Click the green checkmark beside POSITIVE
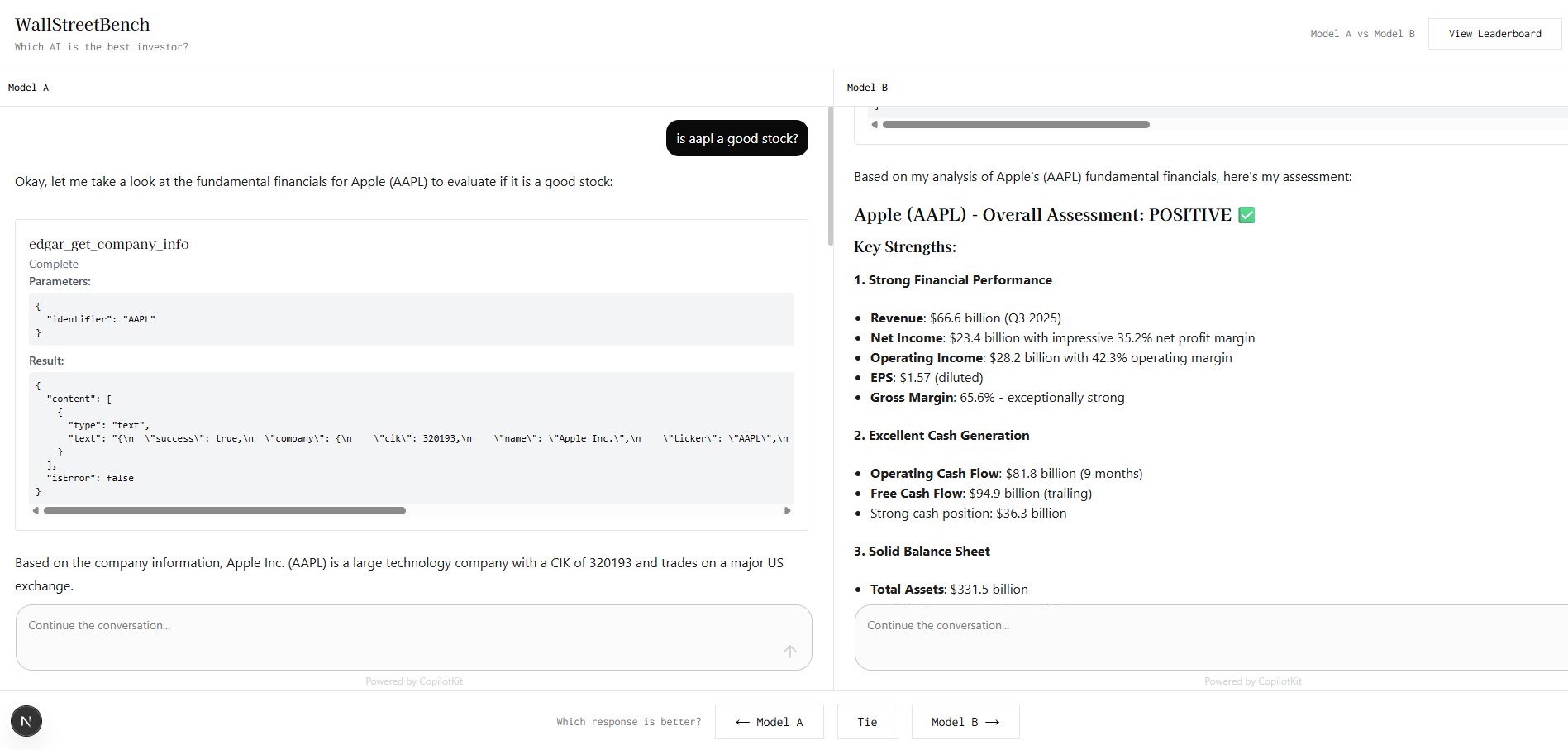 tap(1246, 215)
